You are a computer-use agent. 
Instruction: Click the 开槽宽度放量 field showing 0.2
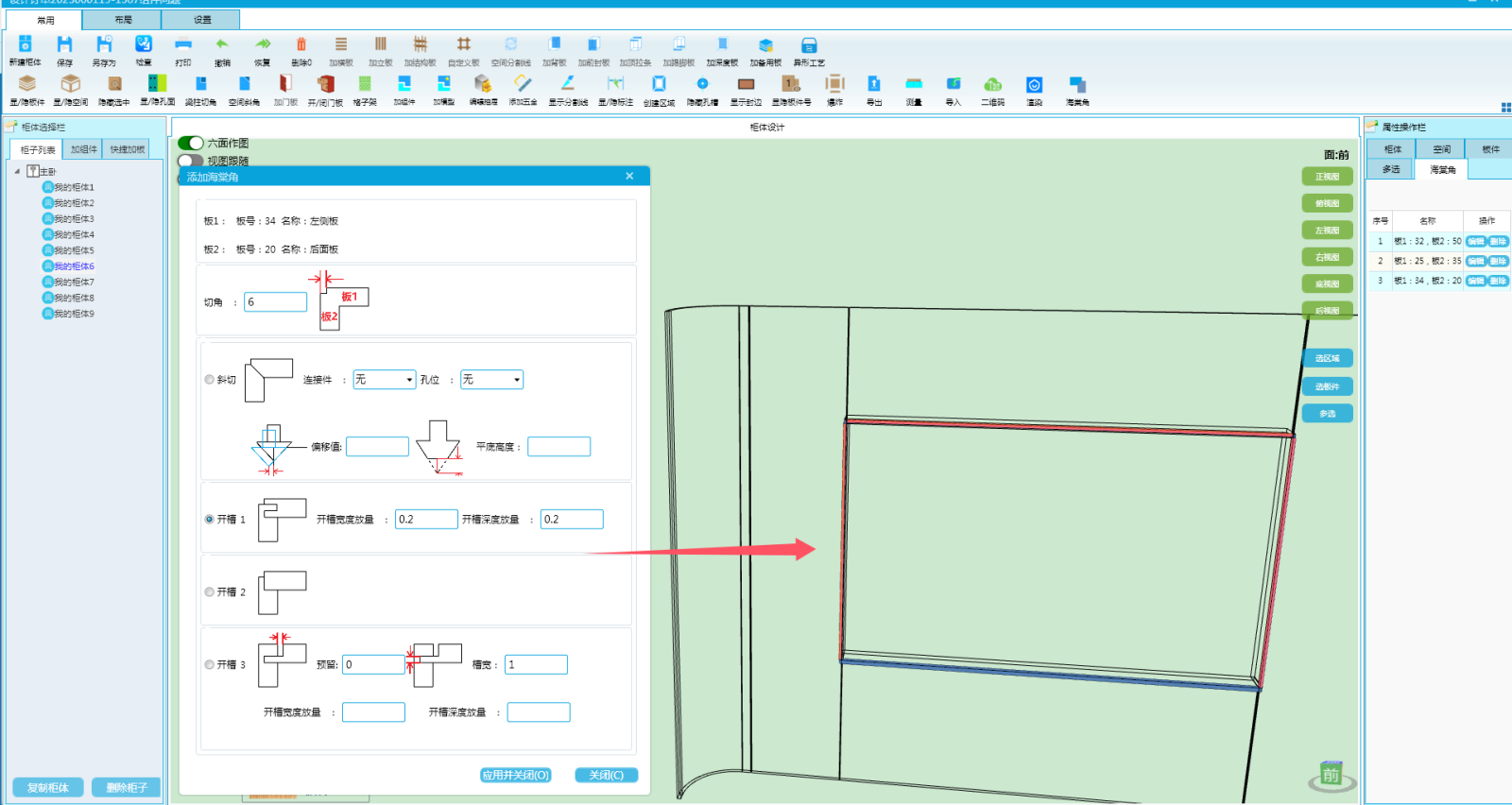(427, 520)
